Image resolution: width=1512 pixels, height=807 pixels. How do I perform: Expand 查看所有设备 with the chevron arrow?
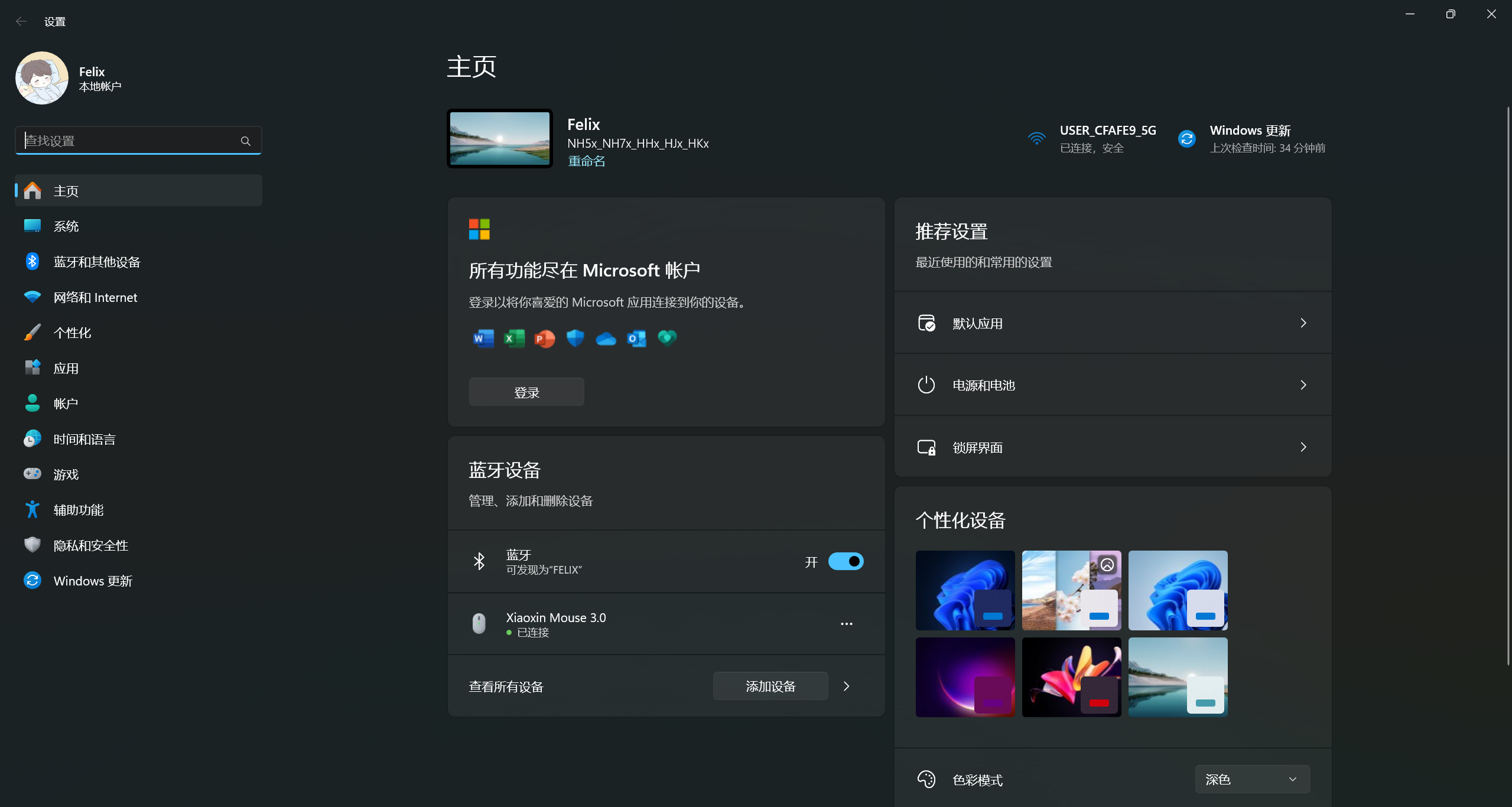(846, 686)
